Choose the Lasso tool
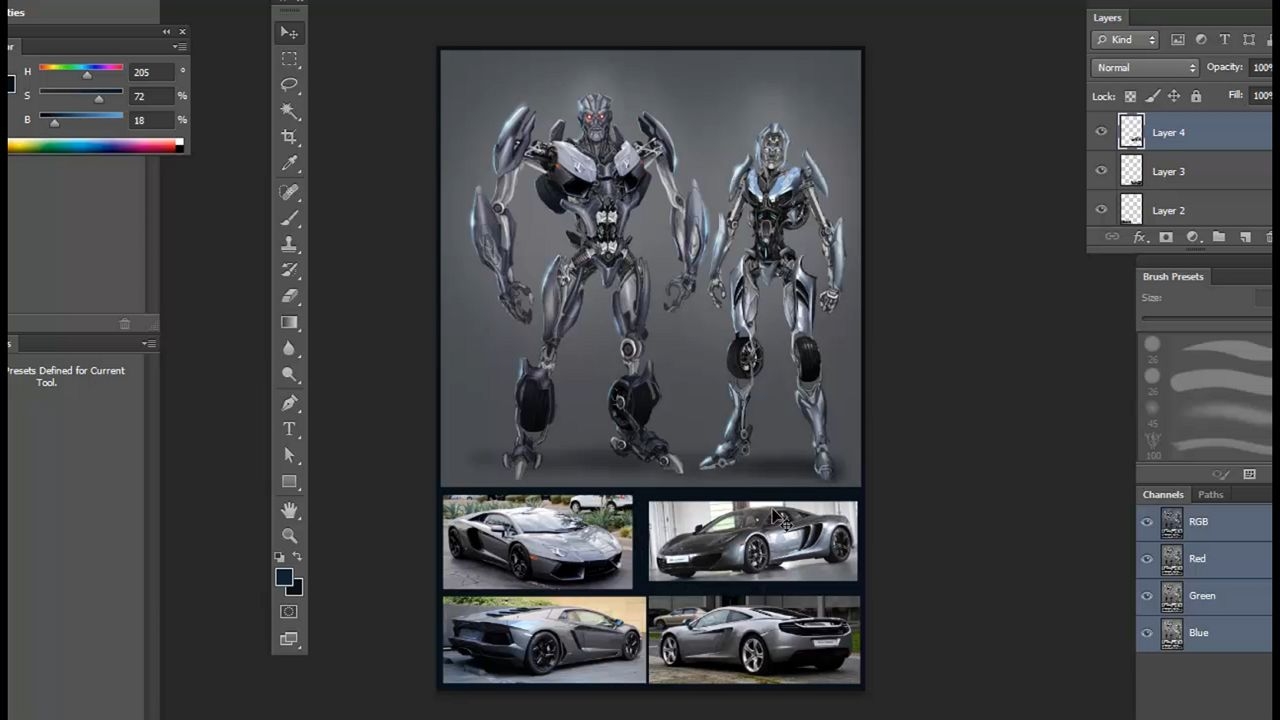Viewport: 1280px width, 720px height. tap(289, 85)
